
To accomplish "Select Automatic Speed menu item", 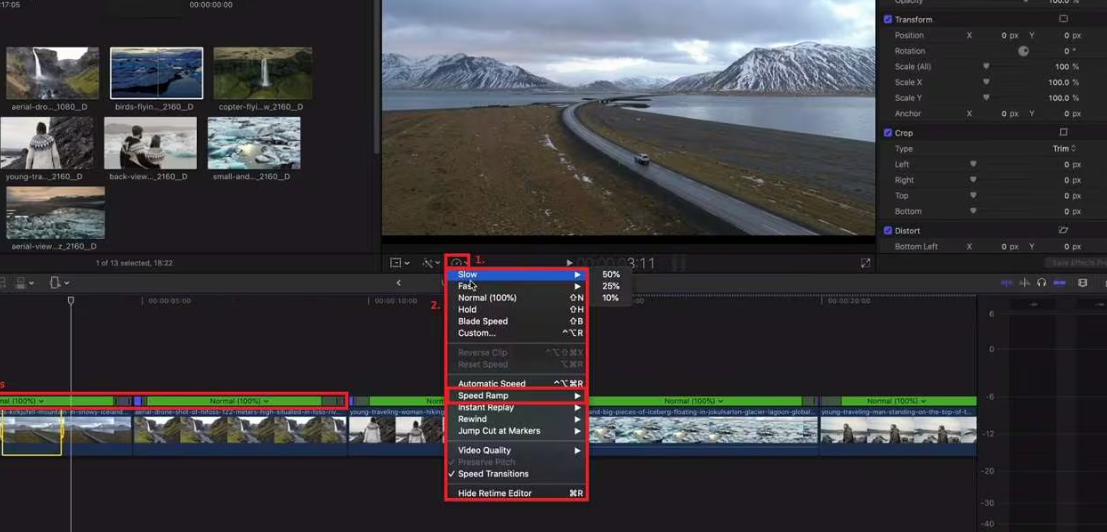I will [516, 384].
